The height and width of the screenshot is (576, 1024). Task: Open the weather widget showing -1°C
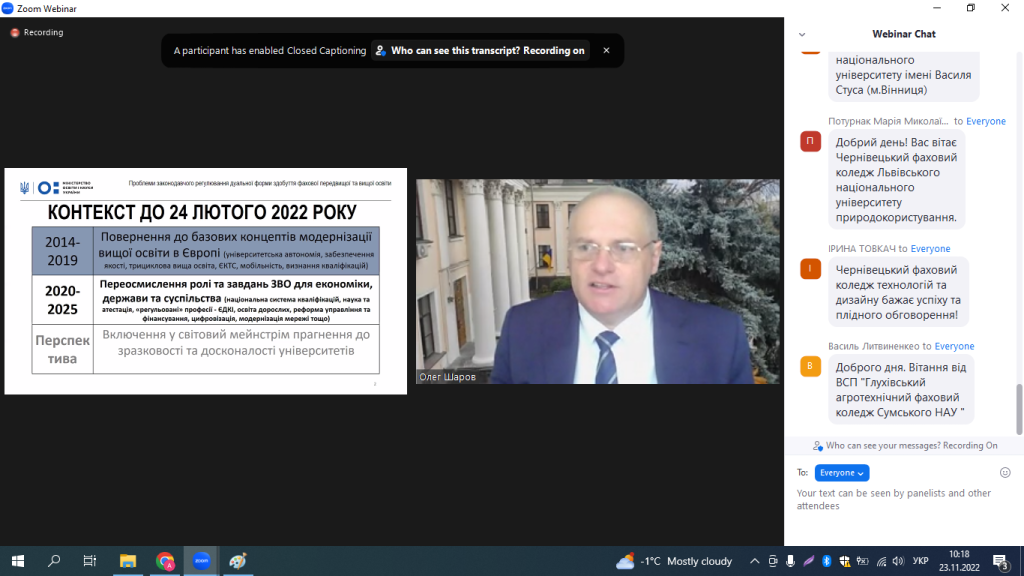tap(674, 561)
